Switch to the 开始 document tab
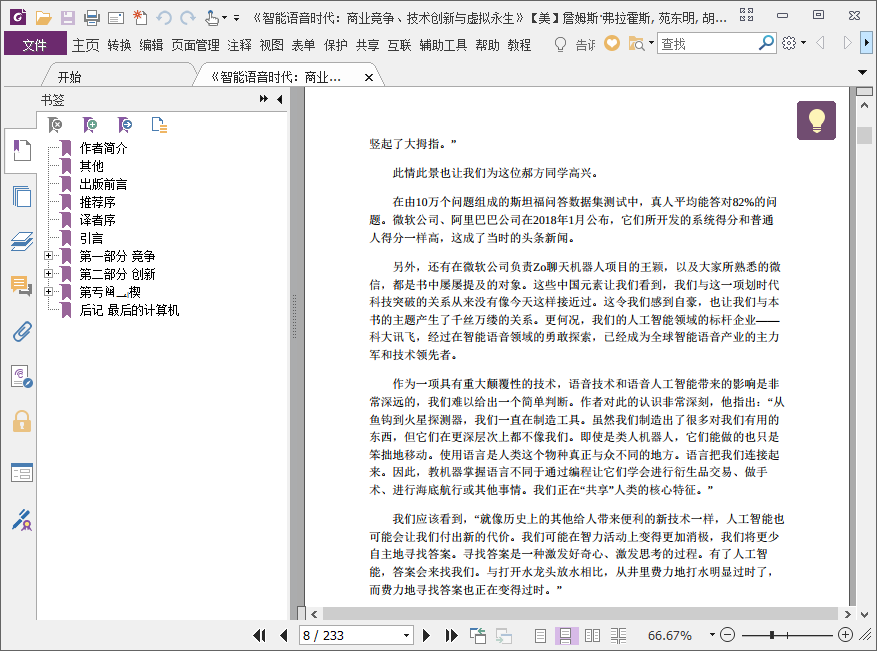 (70, 77)
